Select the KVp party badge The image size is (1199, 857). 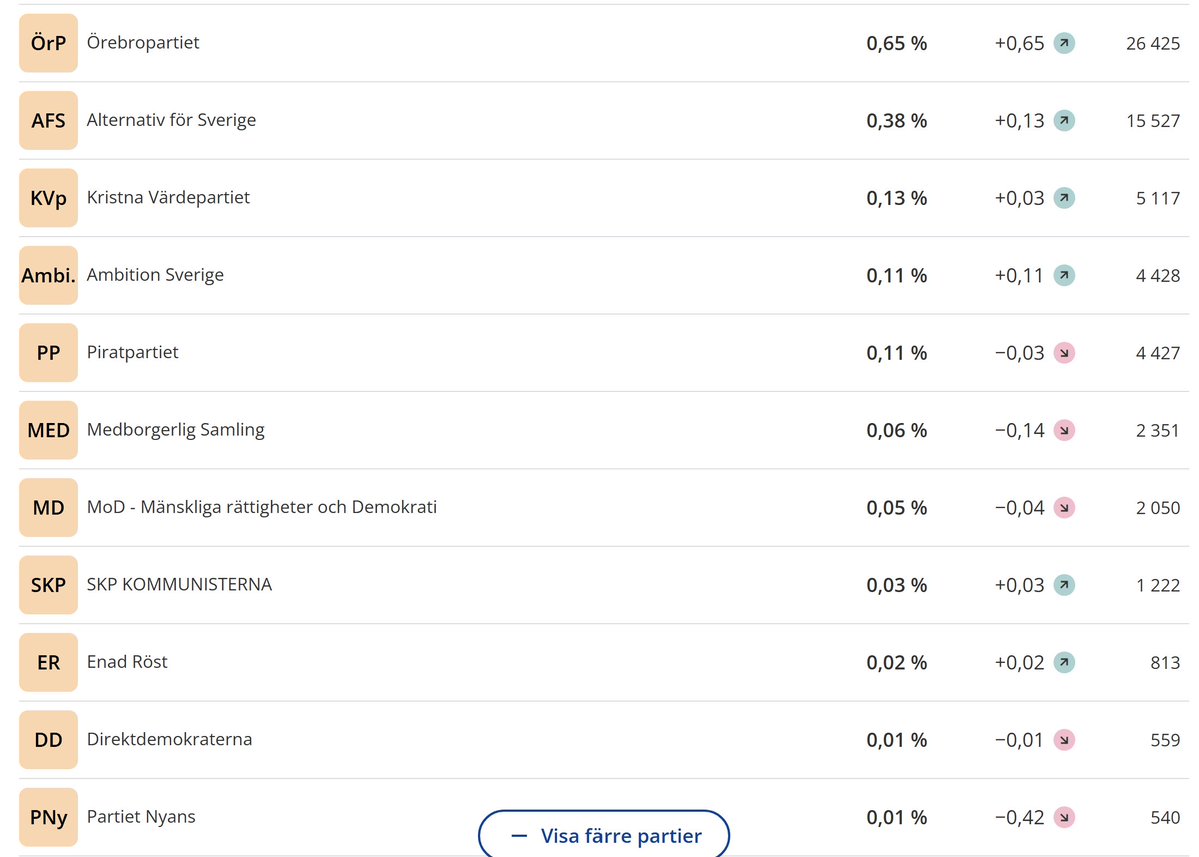click(48, 198)
